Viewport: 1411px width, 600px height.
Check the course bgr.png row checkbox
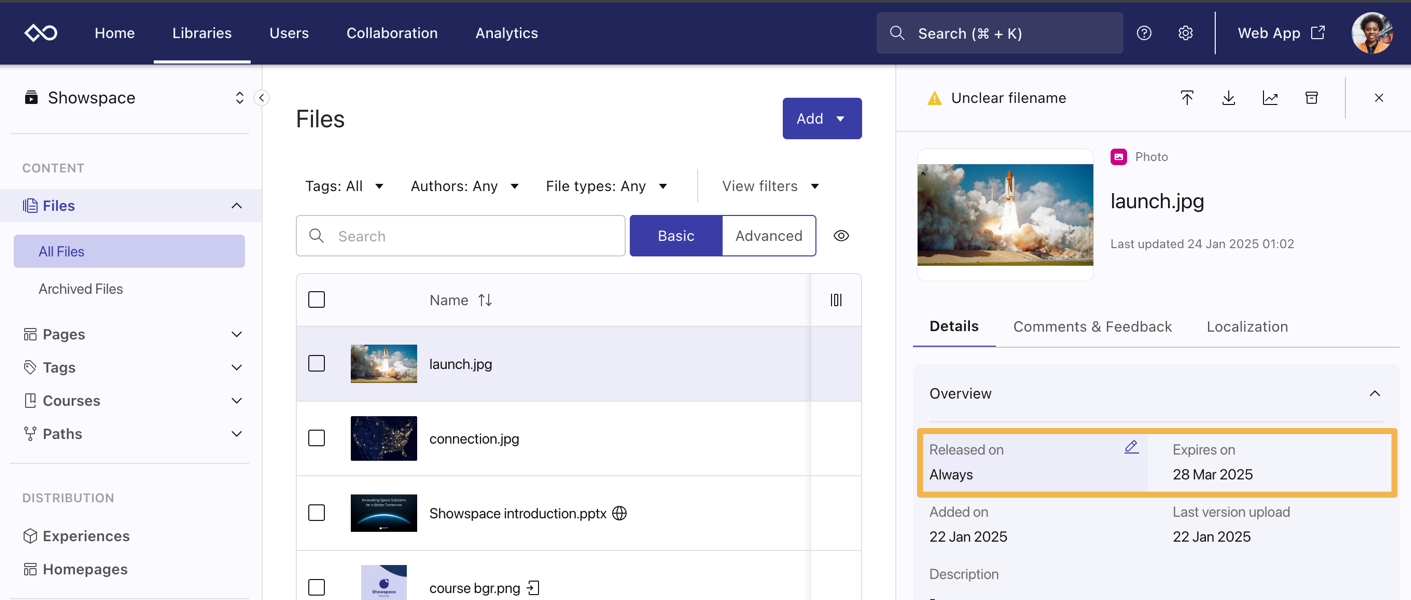tap(317, 588)
